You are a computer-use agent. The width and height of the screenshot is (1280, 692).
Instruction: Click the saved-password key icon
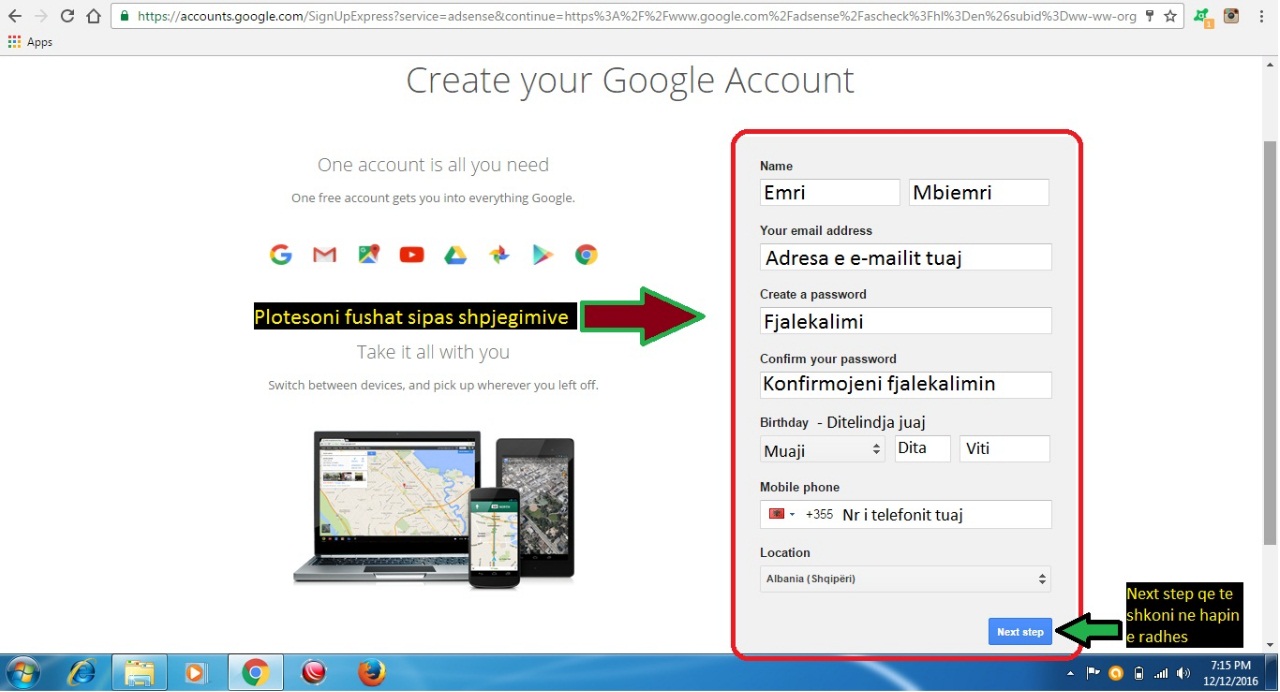pos(1149,16)
